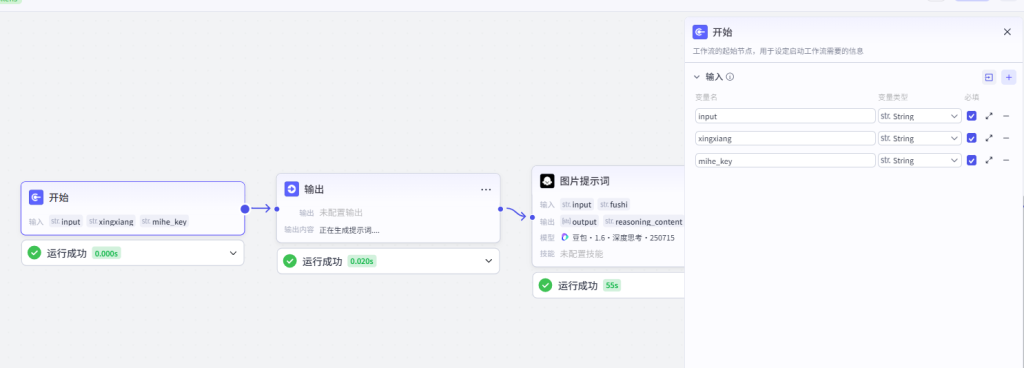This screenshot has width=1024, height=368.
Task: Click the 开始 icon in the side panel header
Action: coord(700,32)
